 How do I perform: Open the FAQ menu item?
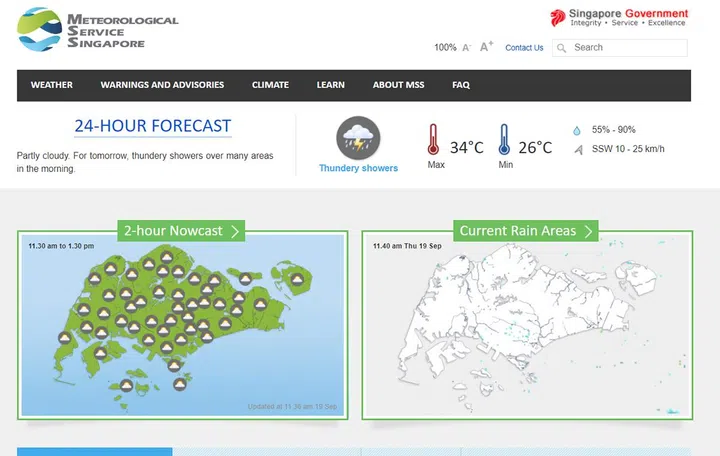point(461,85)
